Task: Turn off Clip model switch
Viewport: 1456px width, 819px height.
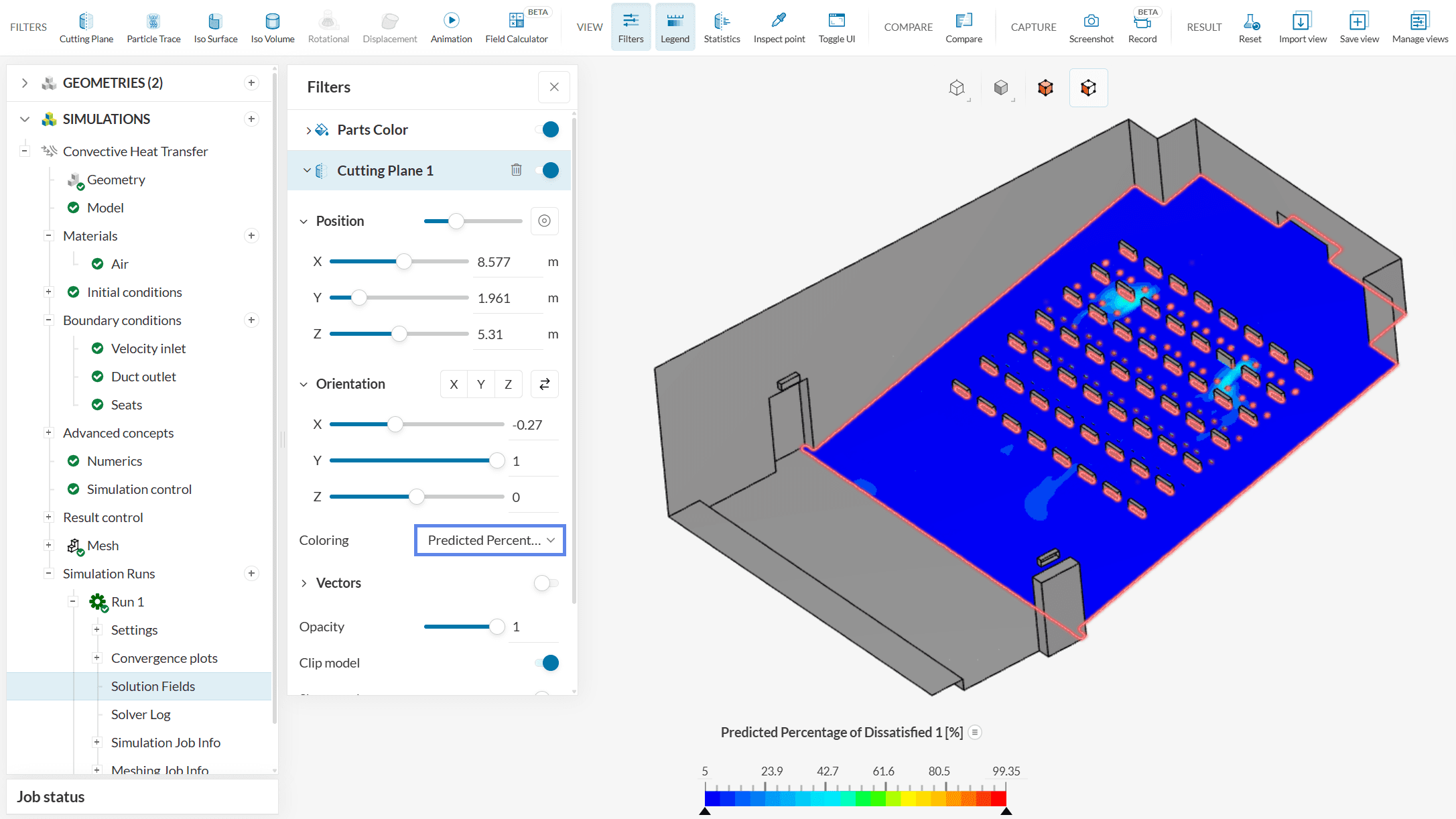Action: [548, 663]
